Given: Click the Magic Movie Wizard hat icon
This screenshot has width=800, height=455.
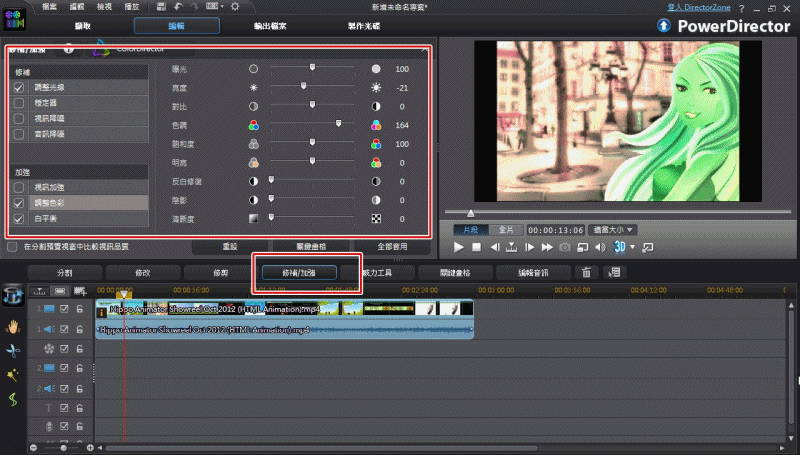Looking at the screenshot, I should 13,295.
